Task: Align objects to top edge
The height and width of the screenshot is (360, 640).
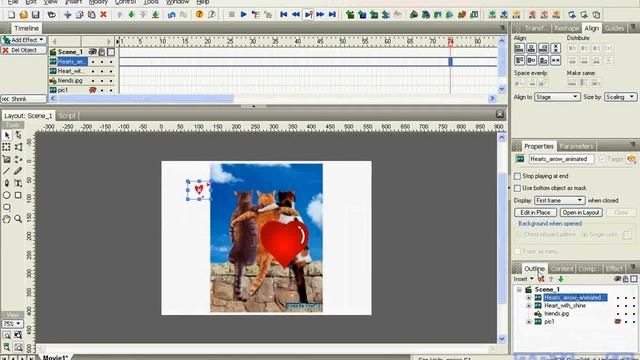Action: 519,60
